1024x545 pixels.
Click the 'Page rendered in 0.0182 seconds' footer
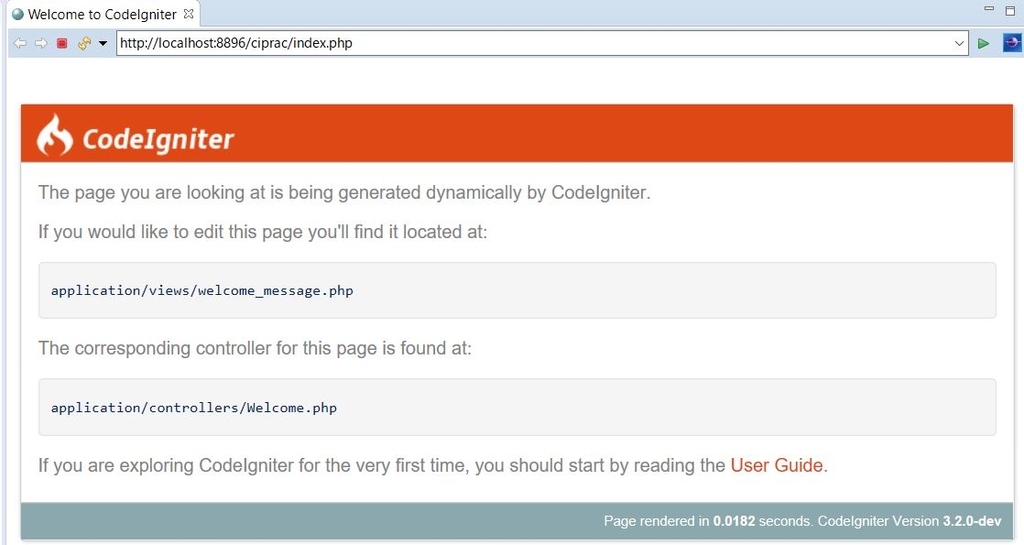point(708,521)
